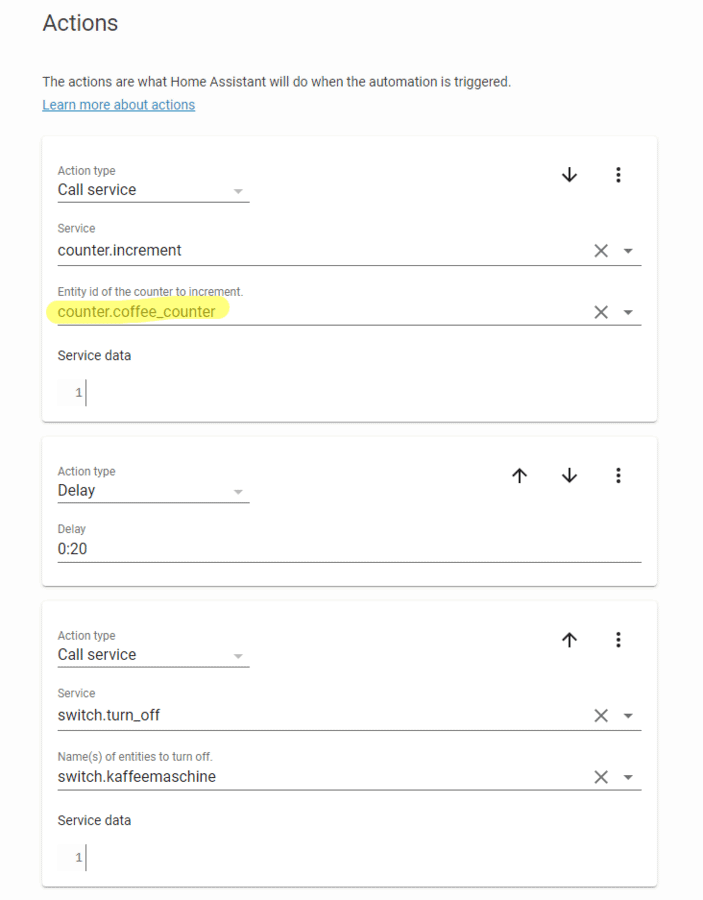
Task: Move the Delay action down
Action: tap(569, 476)
